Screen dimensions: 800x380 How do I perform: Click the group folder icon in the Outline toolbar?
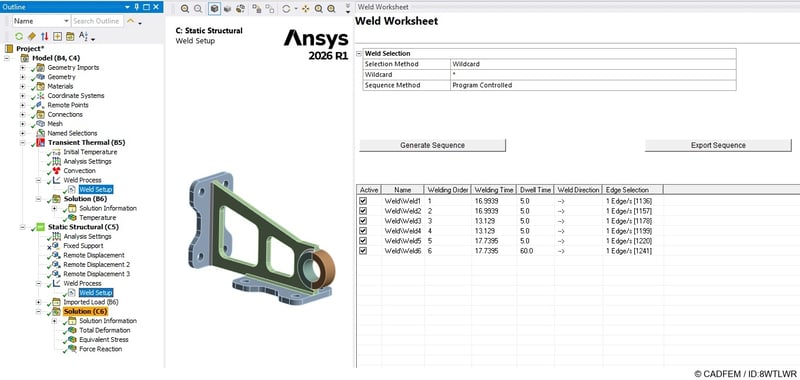click(70, 36)
